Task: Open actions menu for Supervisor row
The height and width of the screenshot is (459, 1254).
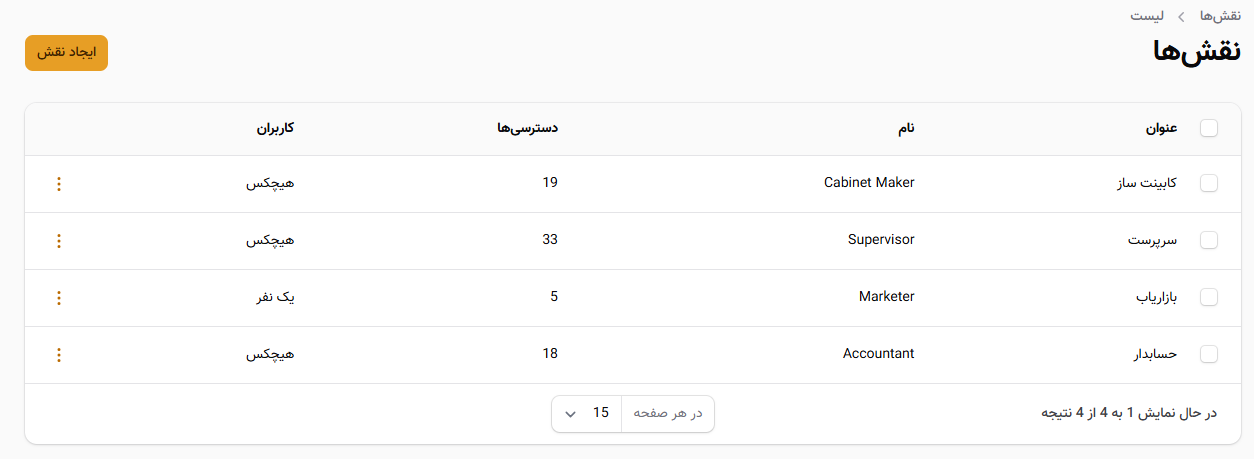Action: click(58, 241)
